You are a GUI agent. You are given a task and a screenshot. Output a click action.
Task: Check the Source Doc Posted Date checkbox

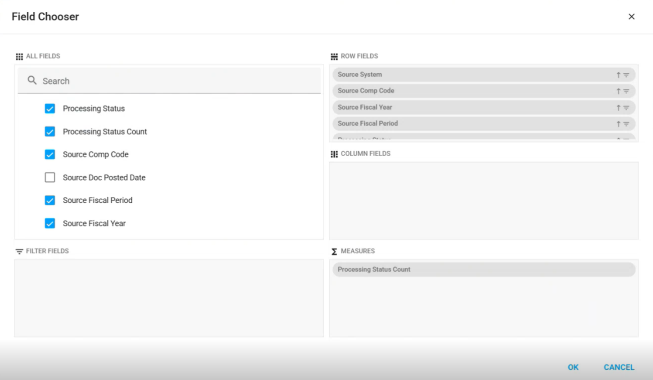point(50,178)
